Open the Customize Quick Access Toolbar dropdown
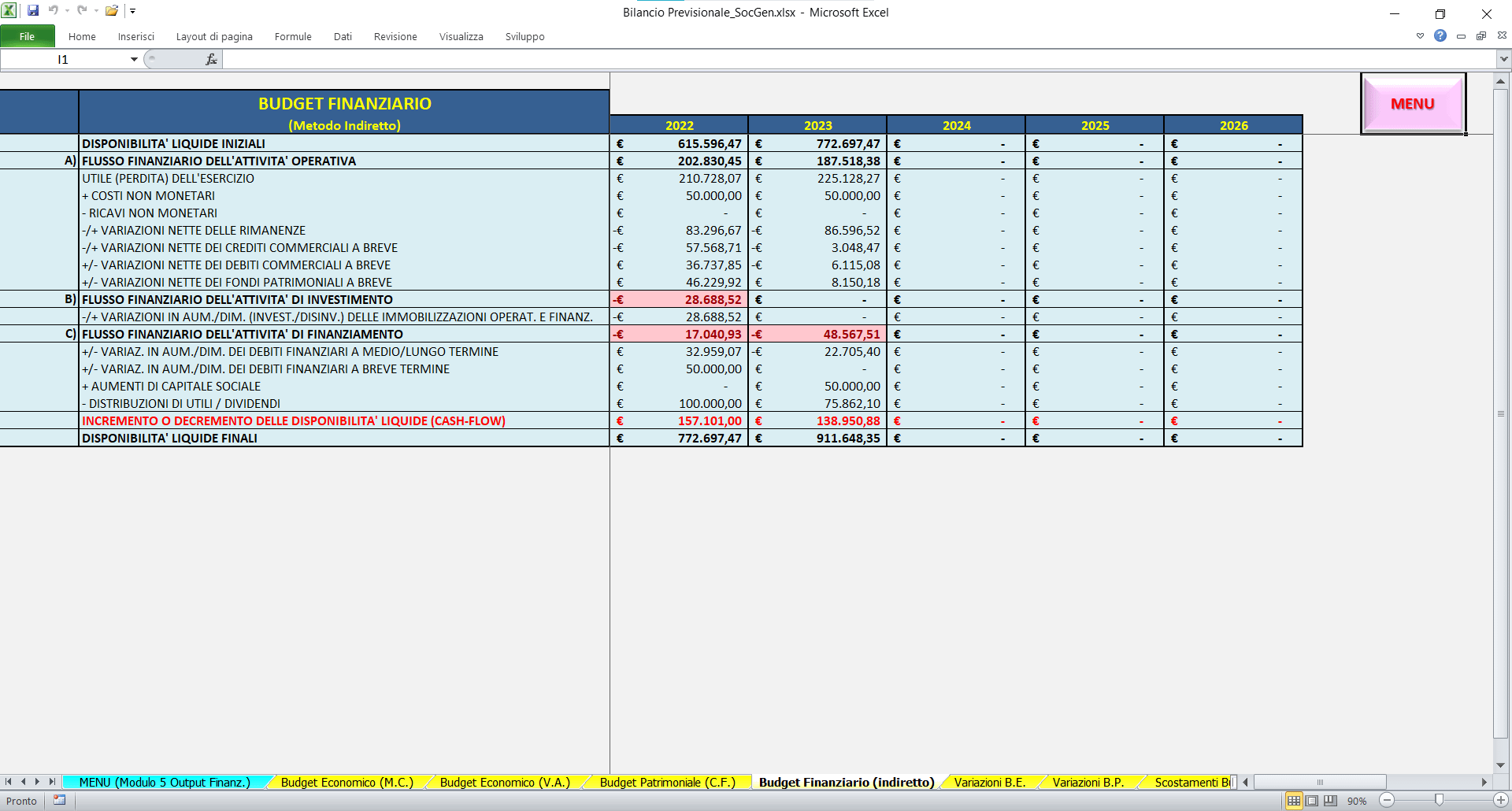 133,11
